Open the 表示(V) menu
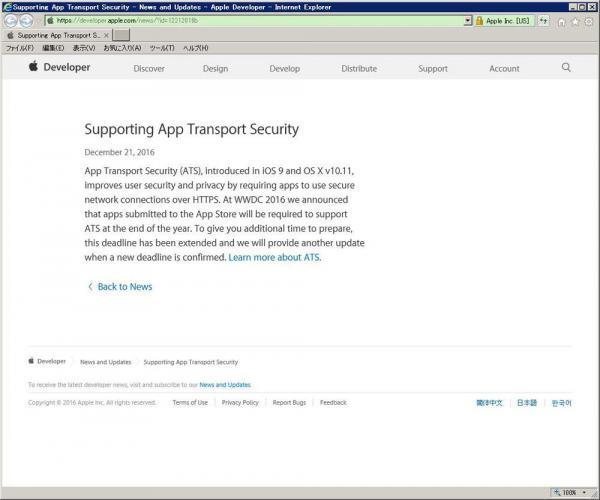Image resolution: width=600 pixels, height=500 pixels. (84, 48)
